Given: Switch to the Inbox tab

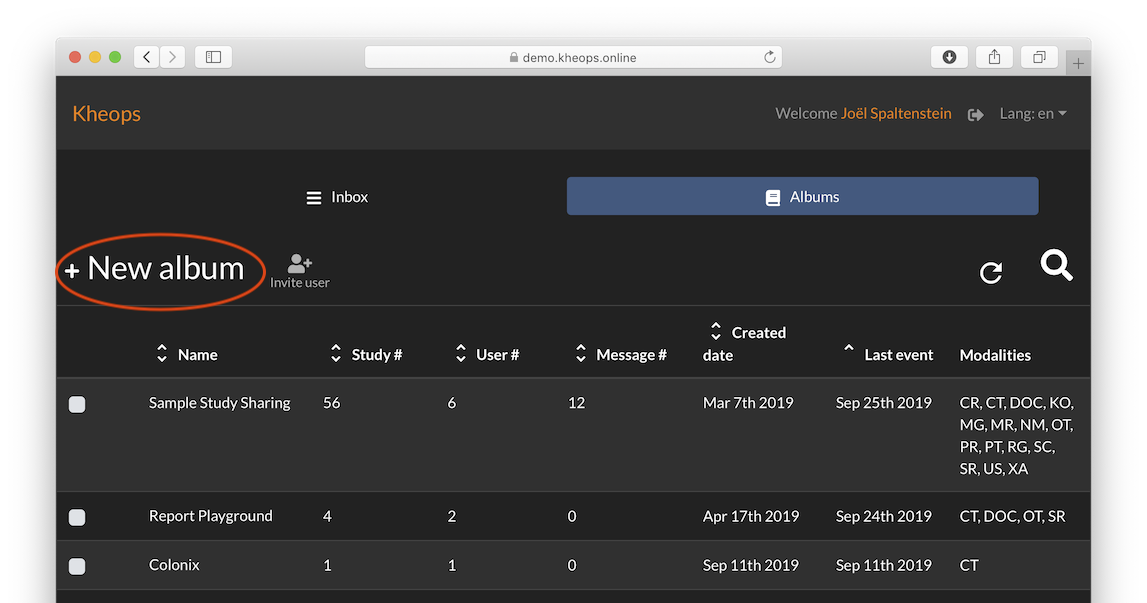Looking at the screenshot, I should point(337,197).
